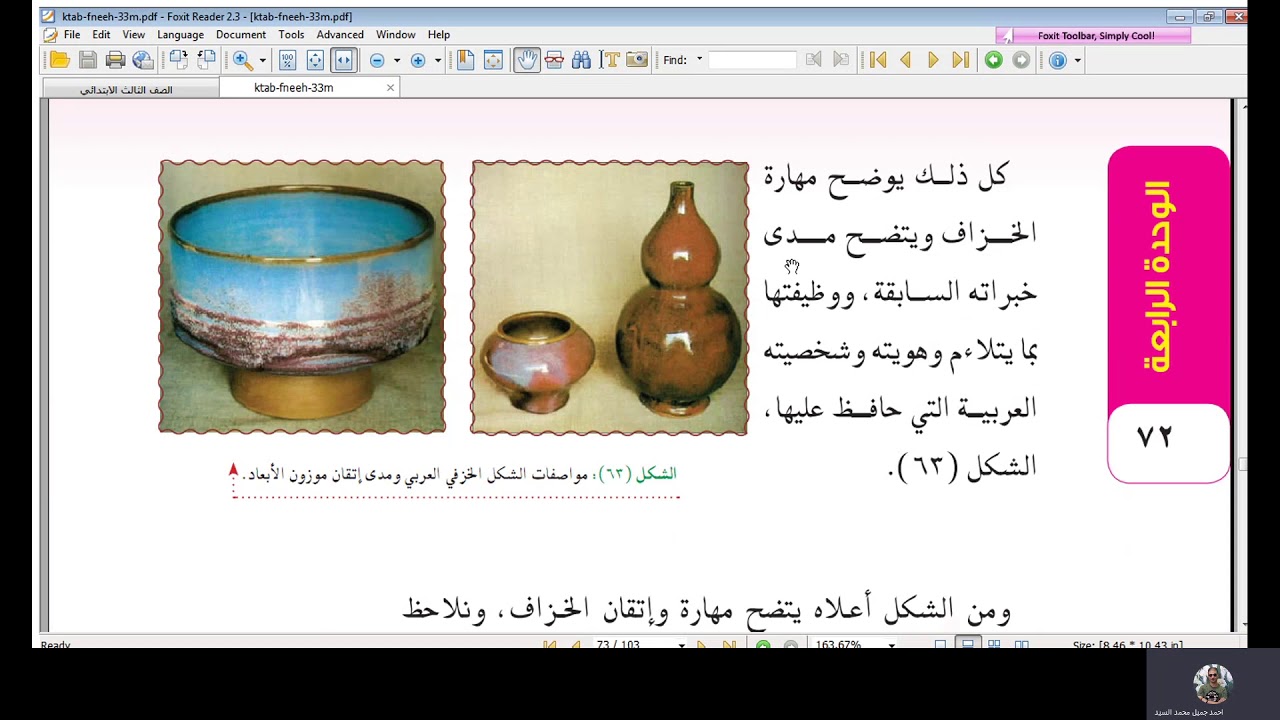Click Find Next icon beside search box

coord(841,60)
